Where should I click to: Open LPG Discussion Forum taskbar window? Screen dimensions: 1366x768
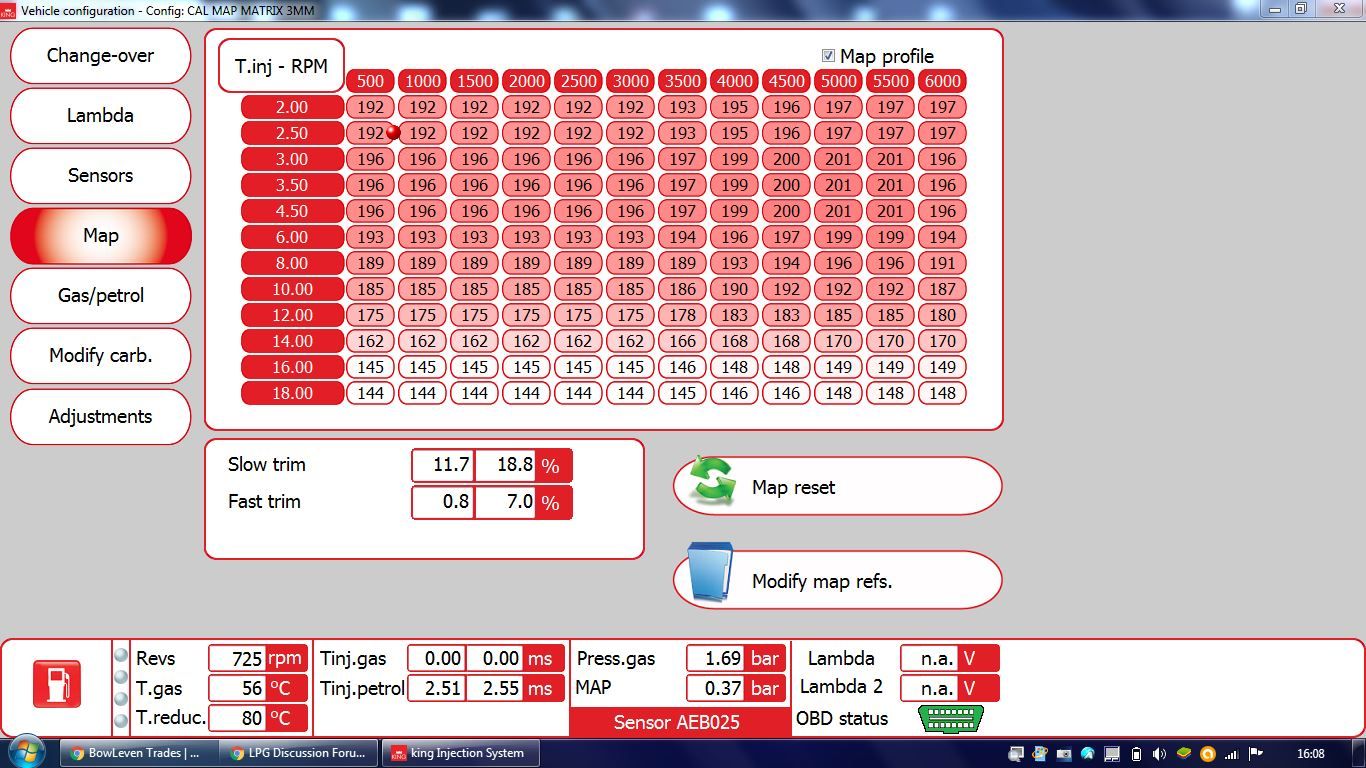299,753
